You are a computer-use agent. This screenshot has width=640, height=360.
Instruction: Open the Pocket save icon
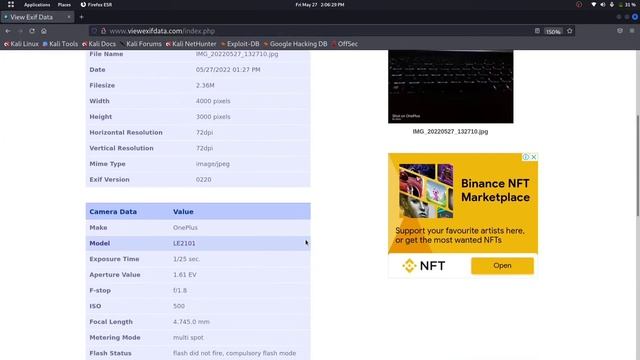(x=620, y=31)
